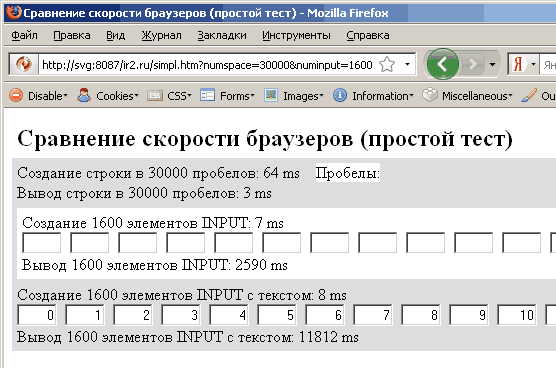
Task: Open the search engine selector dropdown
Action: pyautogui.click(x=533, y=65)
